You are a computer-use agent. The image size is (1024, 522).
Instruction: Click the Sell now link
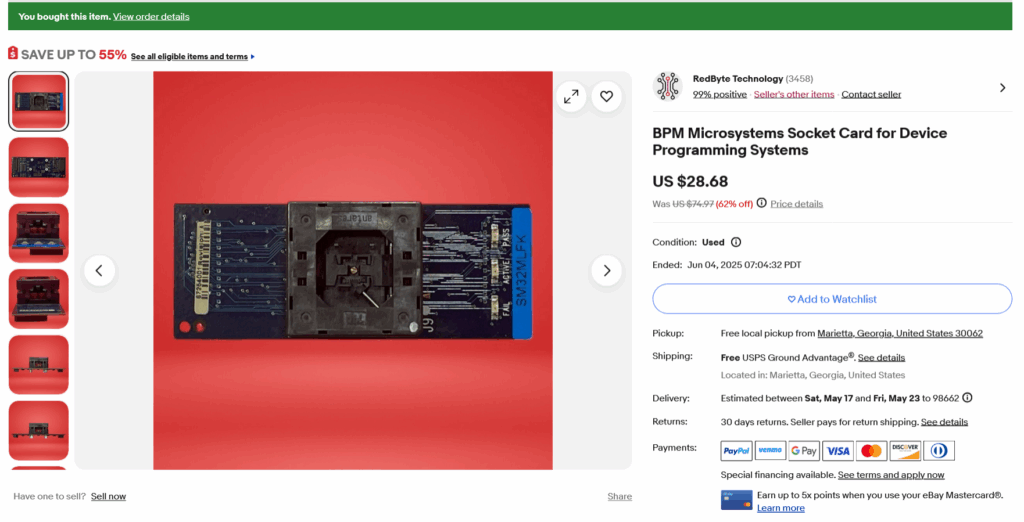pos(108,497)
